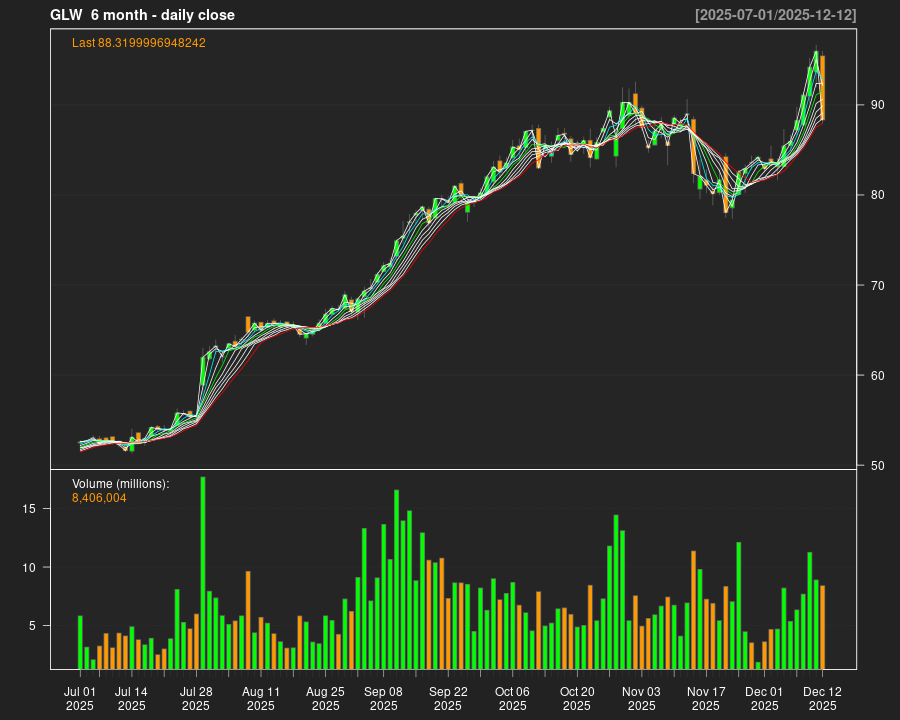Image resolution: width=900 pixels, height=720 pixels.
Task: Click the tallest green volume bar in late July
Action: (x=203, y=572)
